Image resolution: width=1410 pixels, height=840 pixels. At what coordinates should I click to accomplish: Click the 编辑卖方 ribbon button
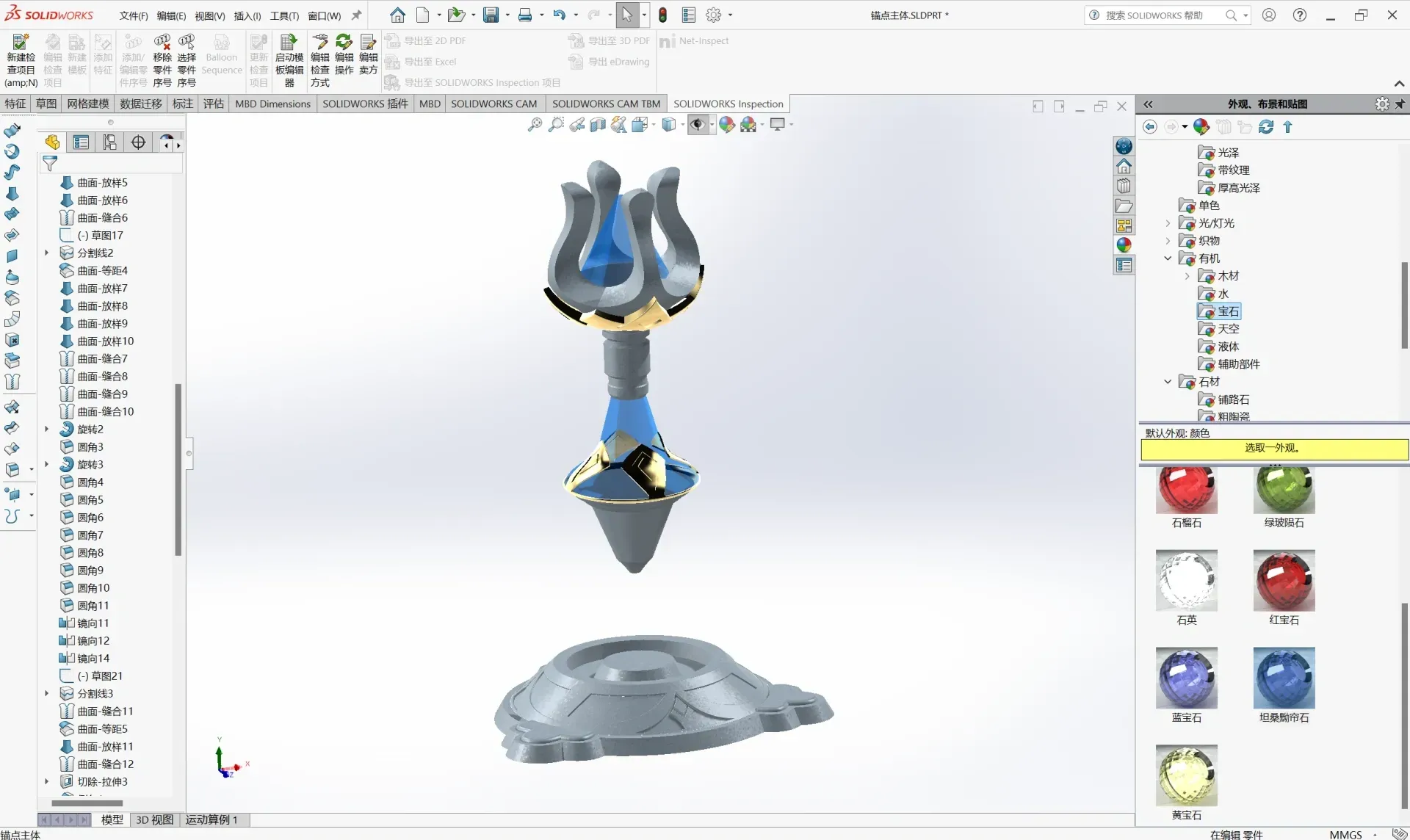coord(369,54)
